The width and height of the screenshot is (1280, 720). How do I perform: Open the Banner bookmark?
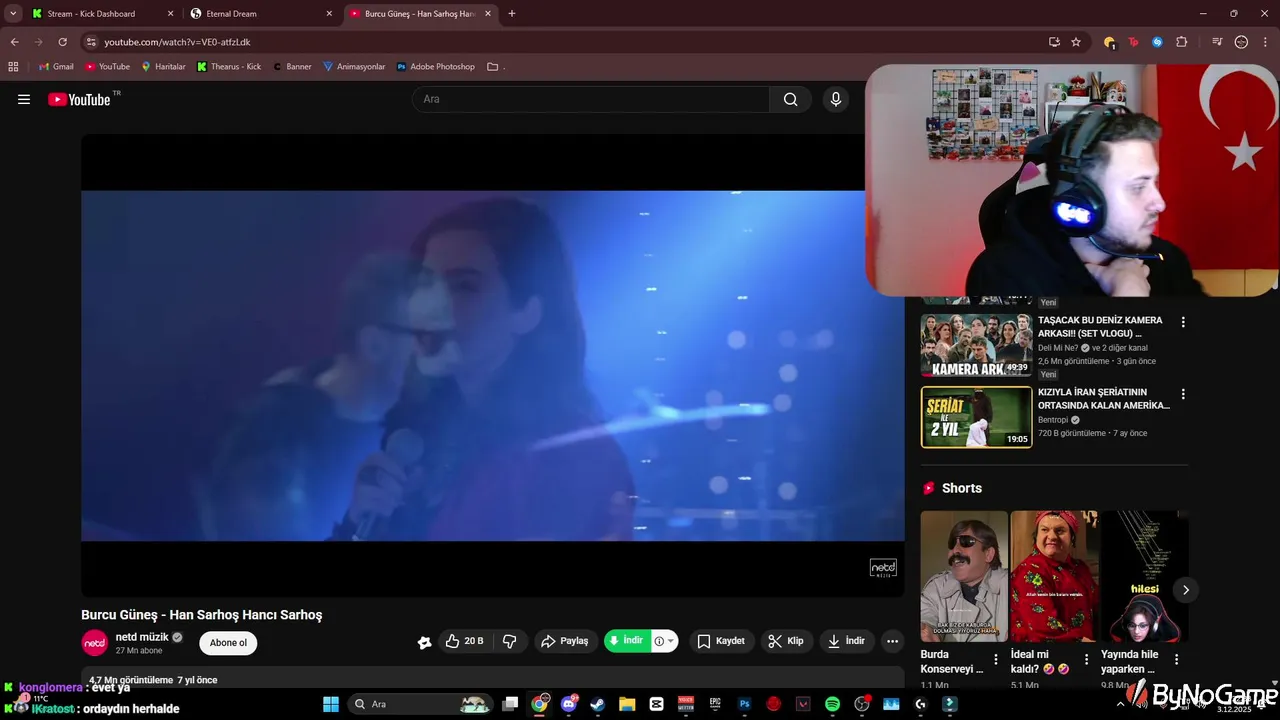292,67
